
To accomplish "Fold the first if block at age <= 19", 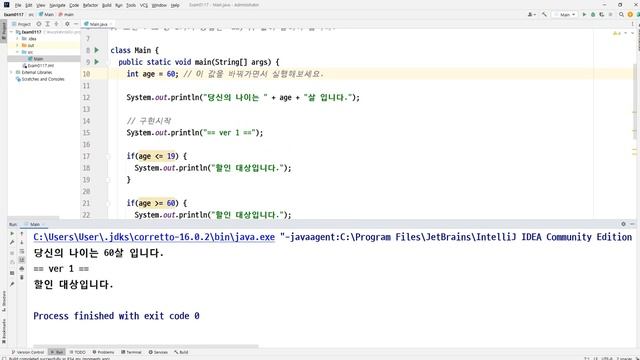I will 108,156.
